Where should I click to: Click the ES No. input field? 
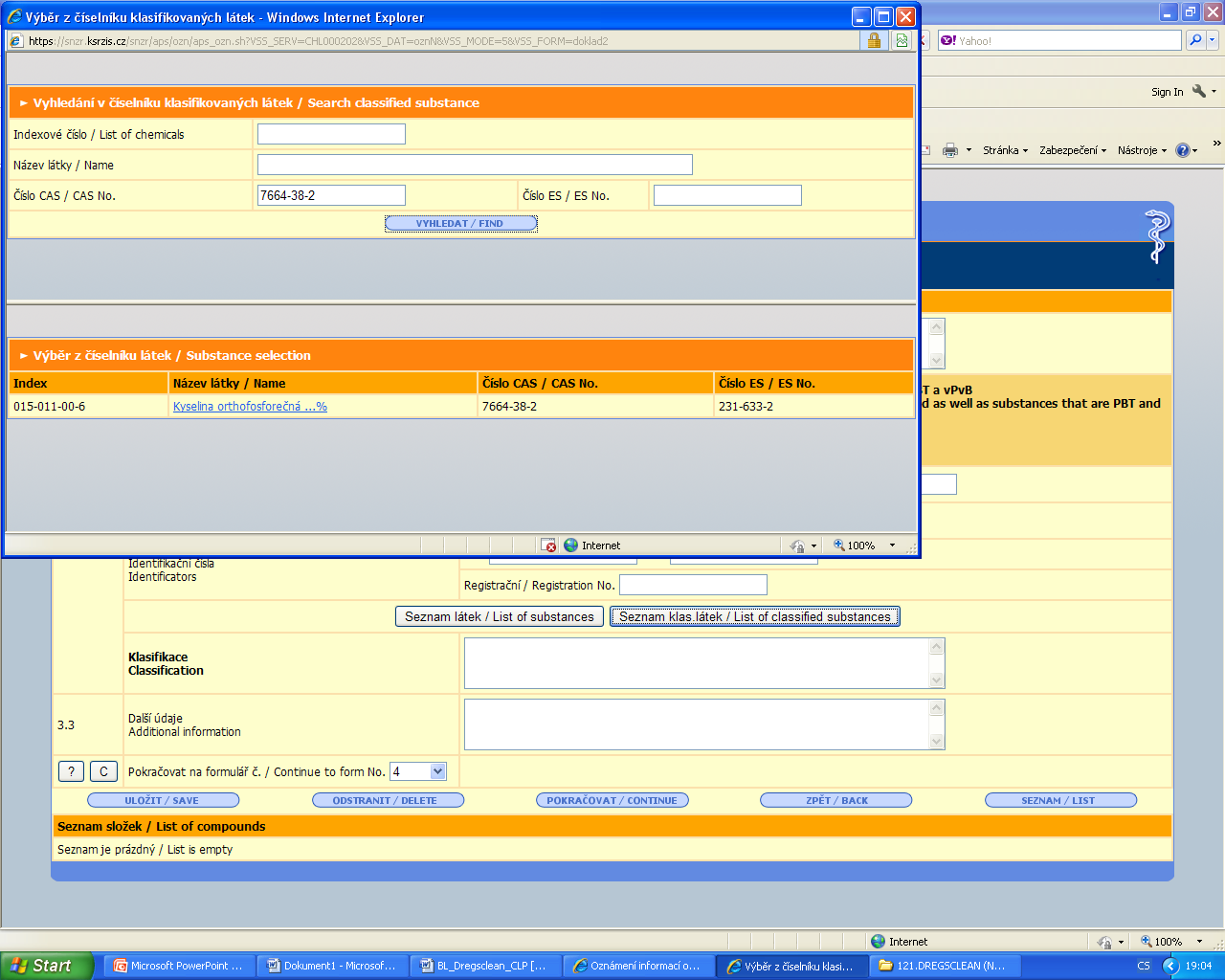click(x=727, y=195)
